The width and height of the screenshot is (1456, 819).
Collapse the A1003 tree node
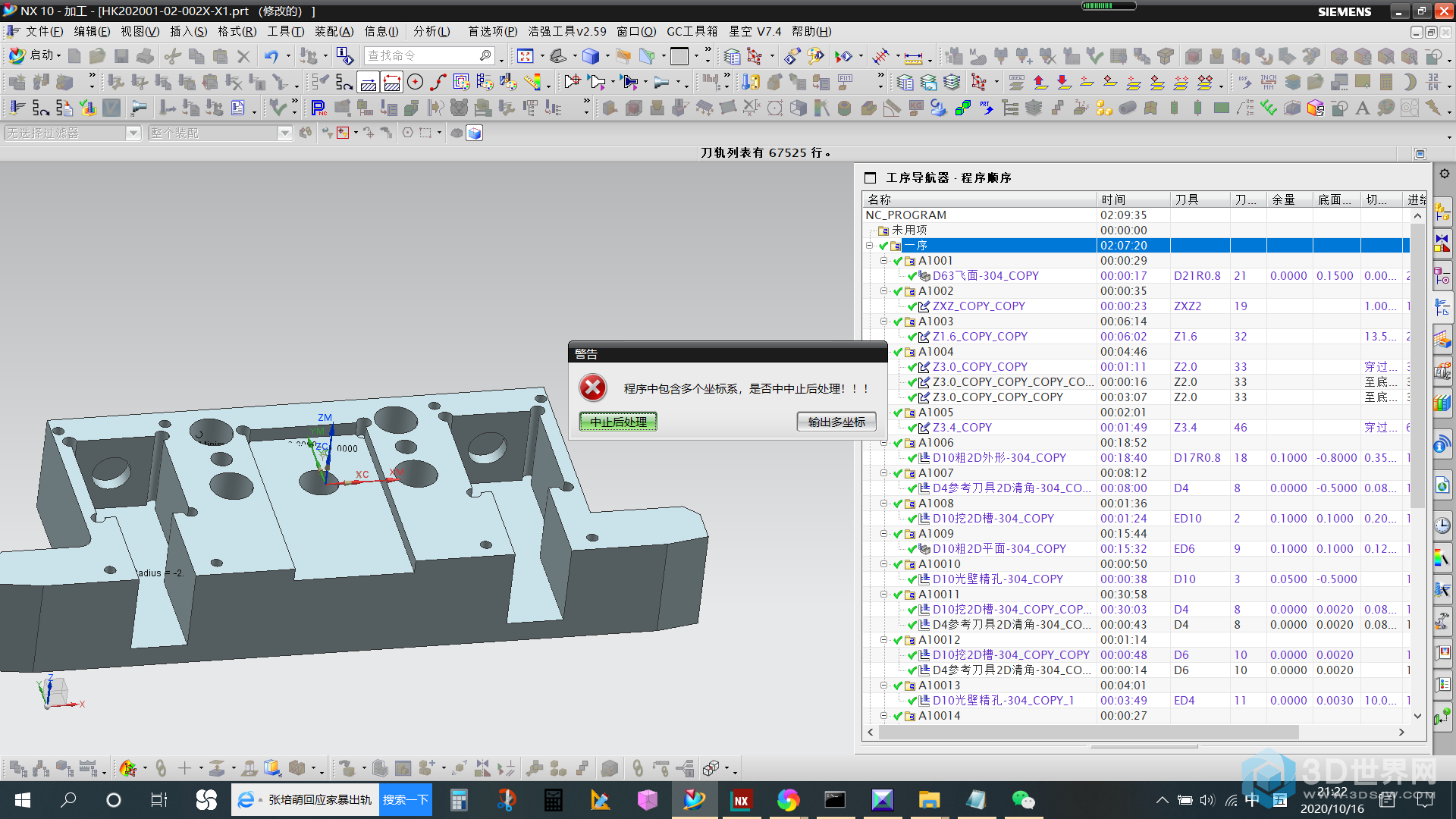884,321
